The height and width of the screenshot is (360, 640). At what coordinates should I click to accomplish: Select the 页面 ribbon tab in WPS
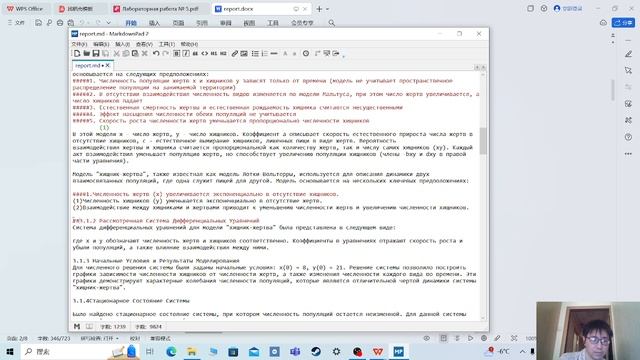coord(178,23)
